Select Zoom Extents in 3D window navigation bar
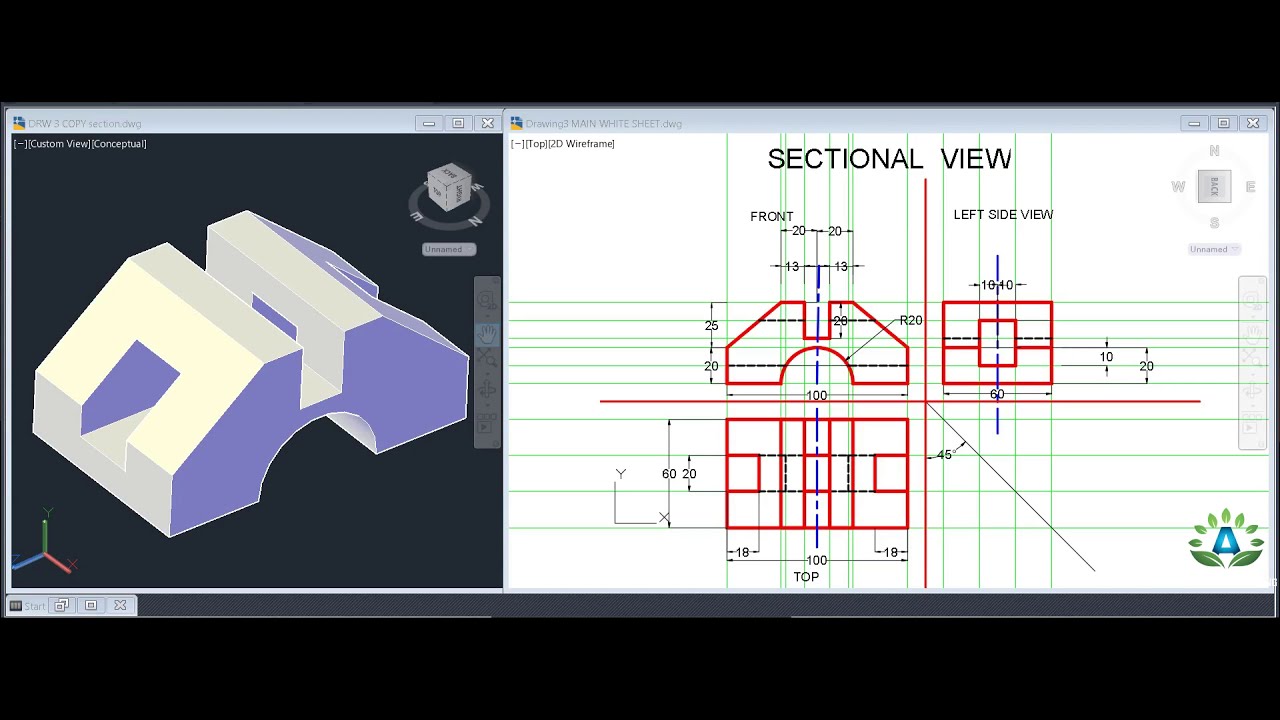 pyautogui.click(x=487, y=358)
